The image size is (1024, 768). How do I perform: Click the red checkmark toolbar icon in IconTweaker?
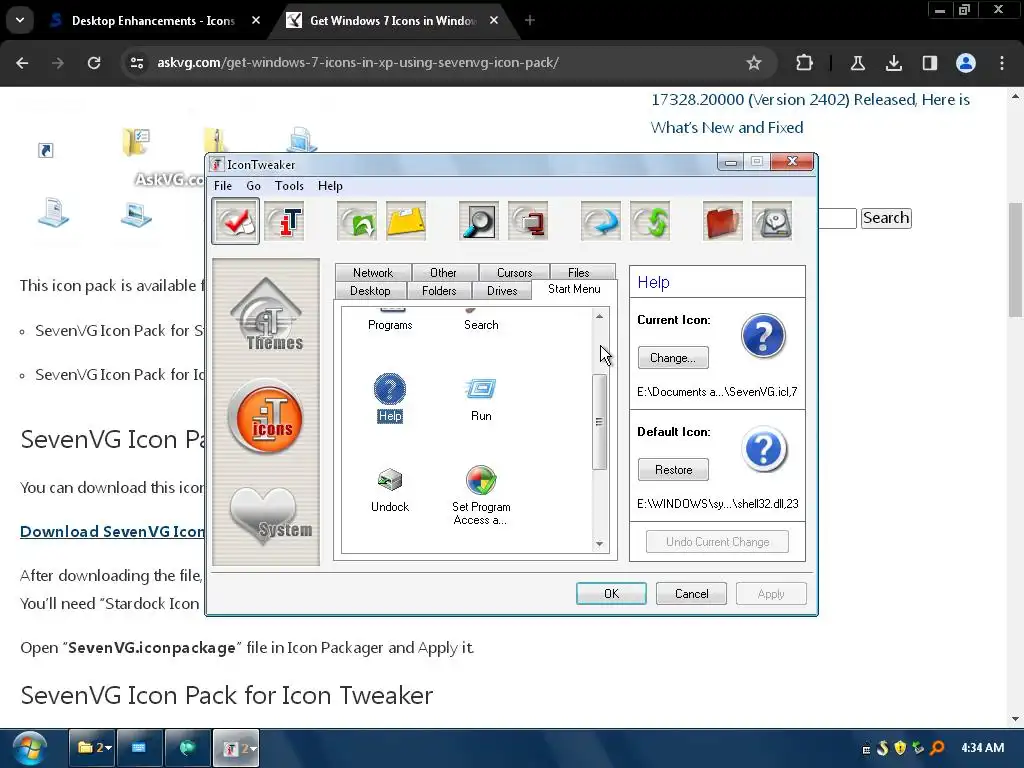point(235,222)
